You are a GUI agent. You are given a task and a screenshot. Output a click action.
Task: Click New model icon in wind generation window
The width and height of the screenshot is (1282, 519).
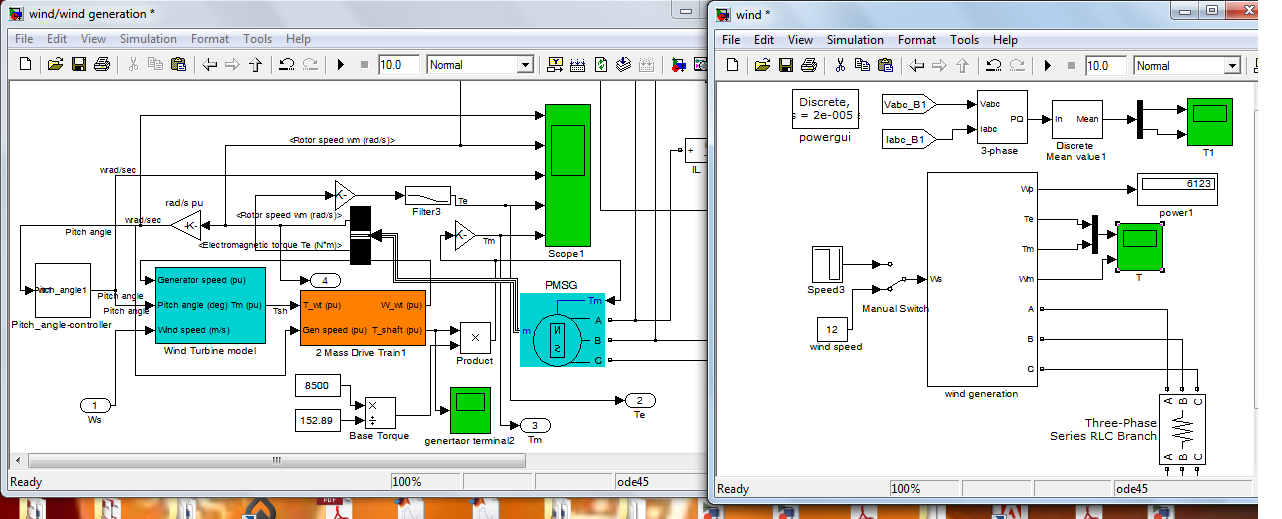click(x=26, y=64)
